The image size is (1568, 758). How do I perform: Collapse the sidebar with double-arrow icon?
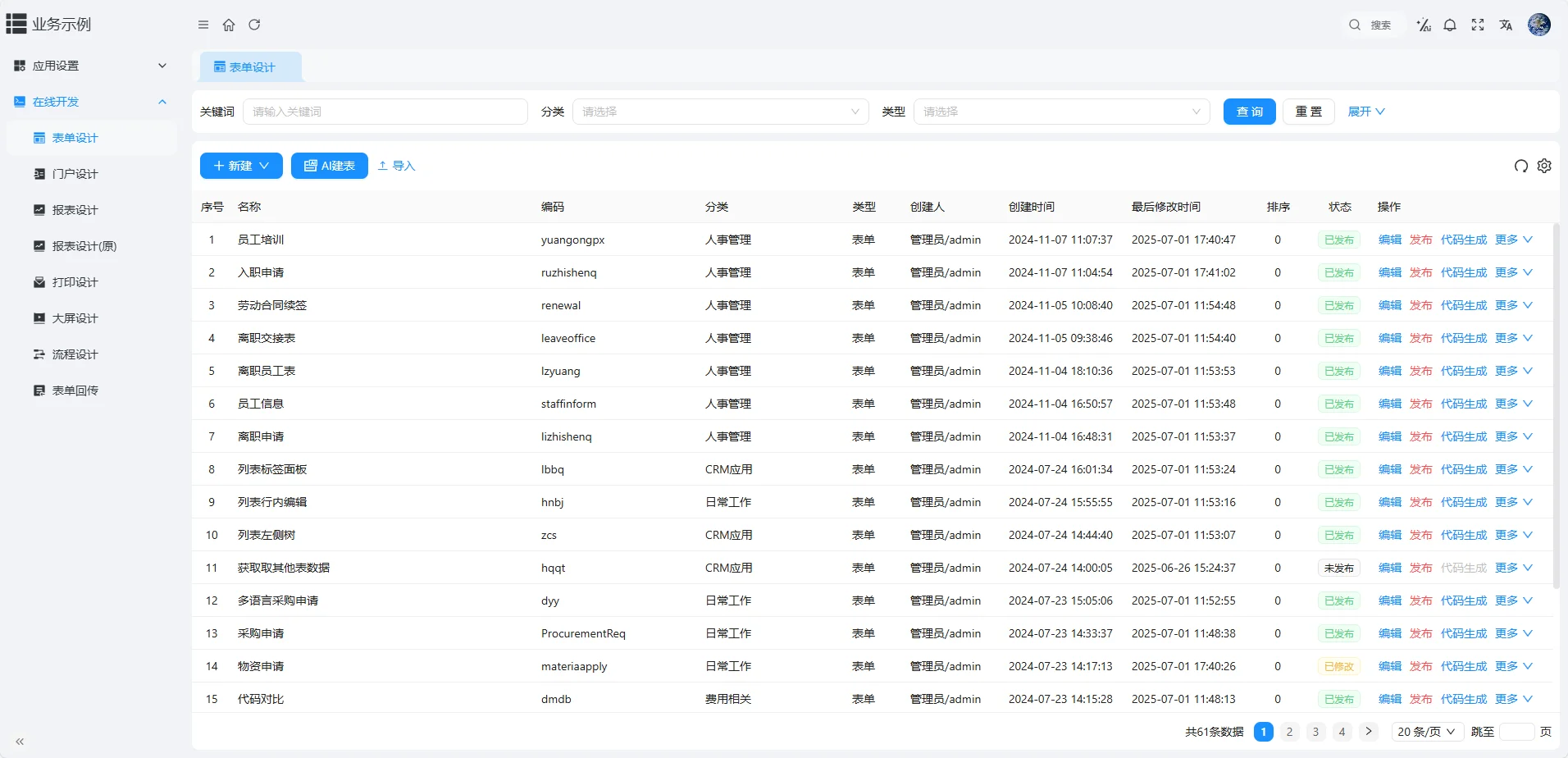tap(20, 742)
